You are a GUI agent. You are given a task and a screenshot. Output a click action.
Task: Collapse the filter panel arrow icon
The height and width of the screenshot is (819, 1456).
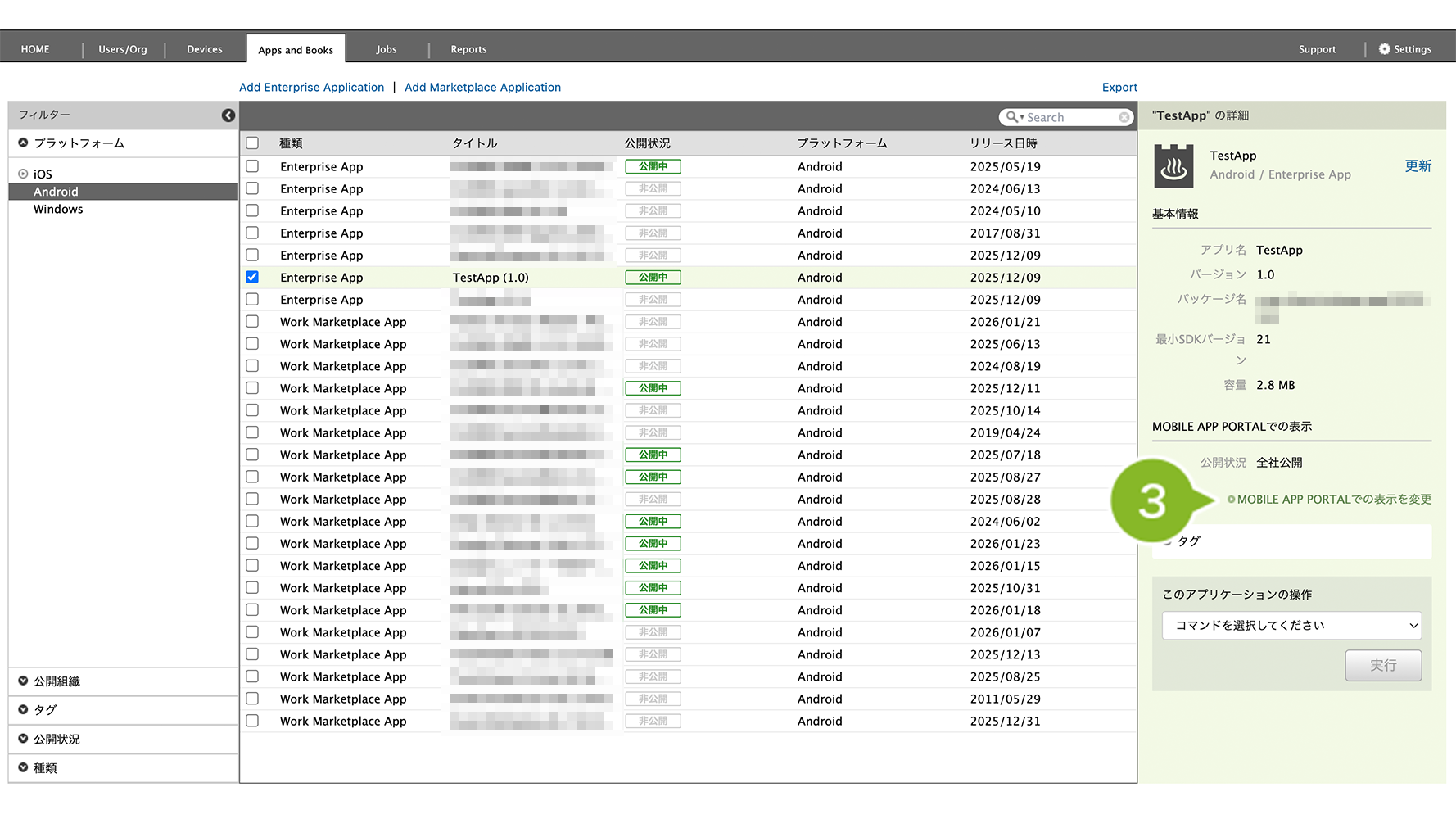click(x=228, y=115)
